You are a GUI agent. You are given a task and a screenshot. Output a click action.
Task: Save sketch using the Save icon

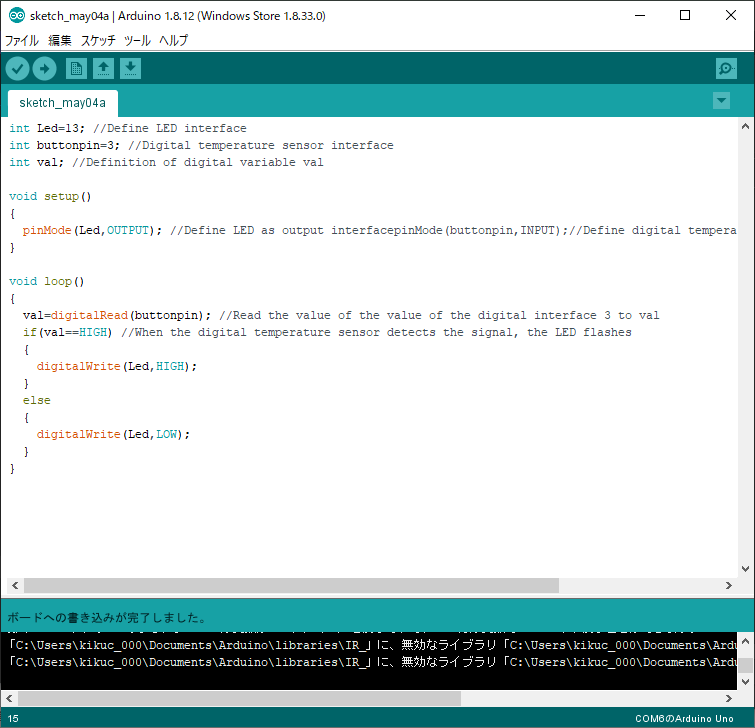click(x=131, y=68)
